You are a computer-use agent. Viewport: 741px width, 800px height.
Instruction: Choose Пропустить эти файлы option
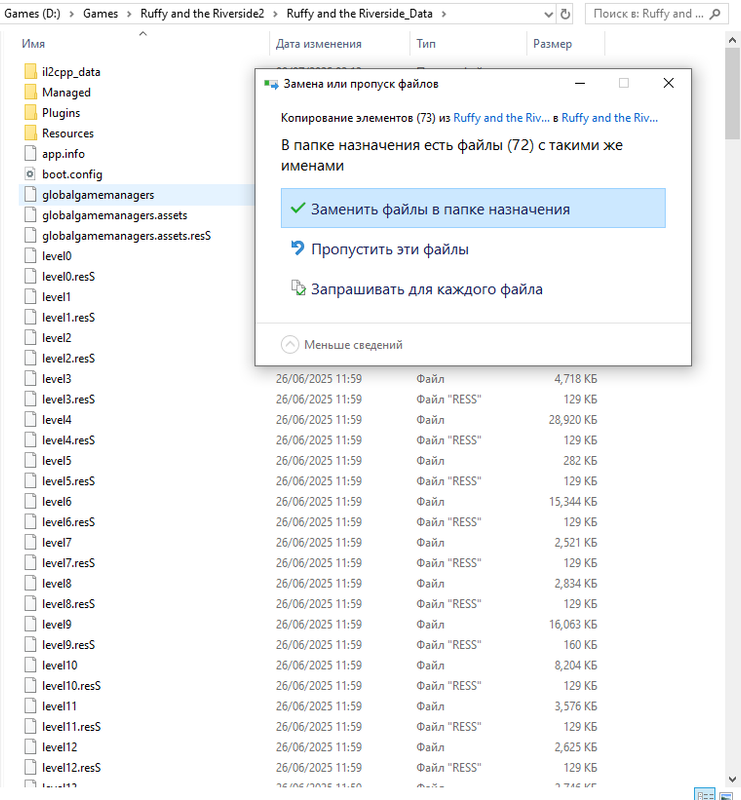[389, 249]
